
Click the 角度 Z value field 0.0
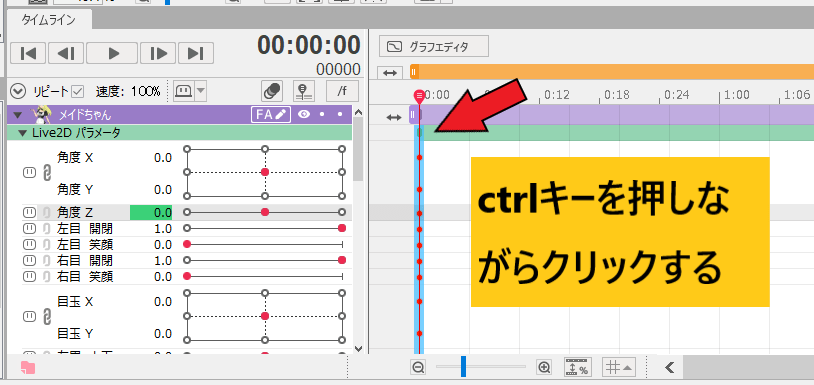(151, 212)
